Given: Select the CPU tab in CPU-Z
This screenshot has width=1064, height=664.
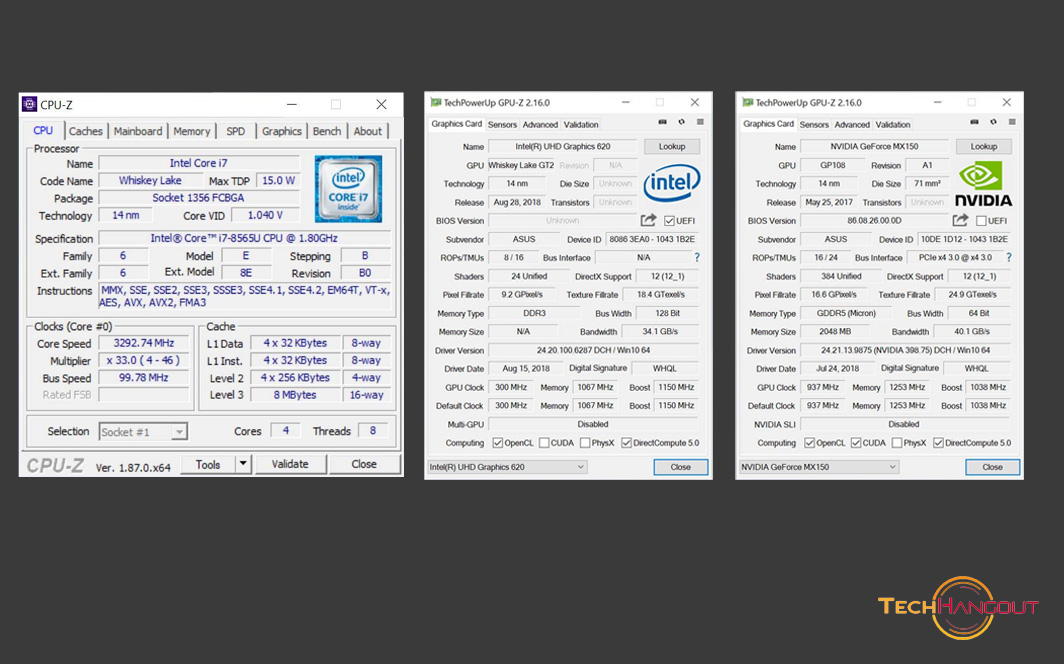Looking at the screenshot, I should 43,130.
